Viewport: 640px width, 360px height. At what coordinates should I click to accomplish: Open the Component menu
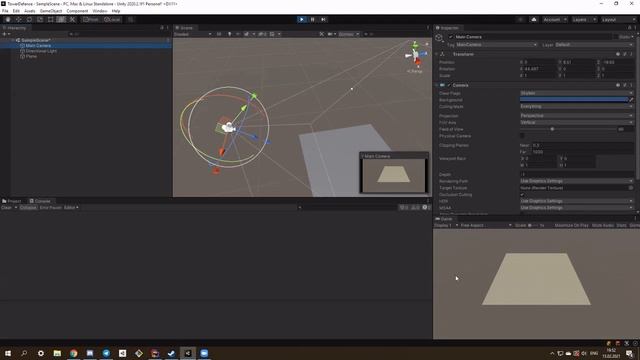(x=77, y=11)
